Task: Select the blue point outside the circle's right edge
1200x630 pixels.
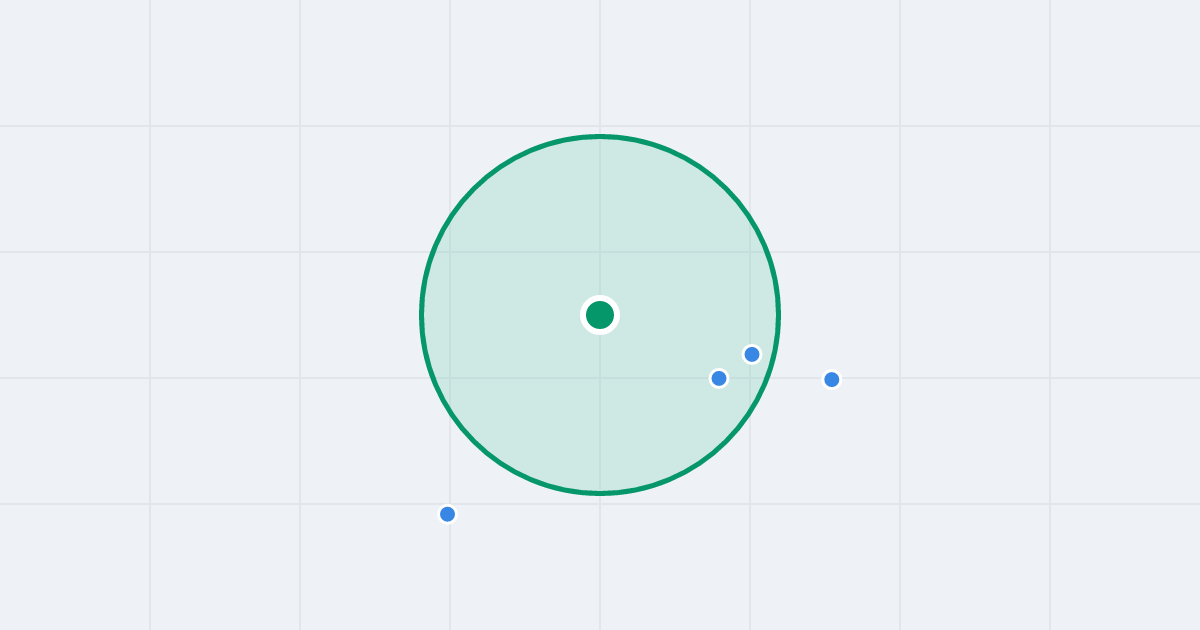Action: click(x=832, y=379)
